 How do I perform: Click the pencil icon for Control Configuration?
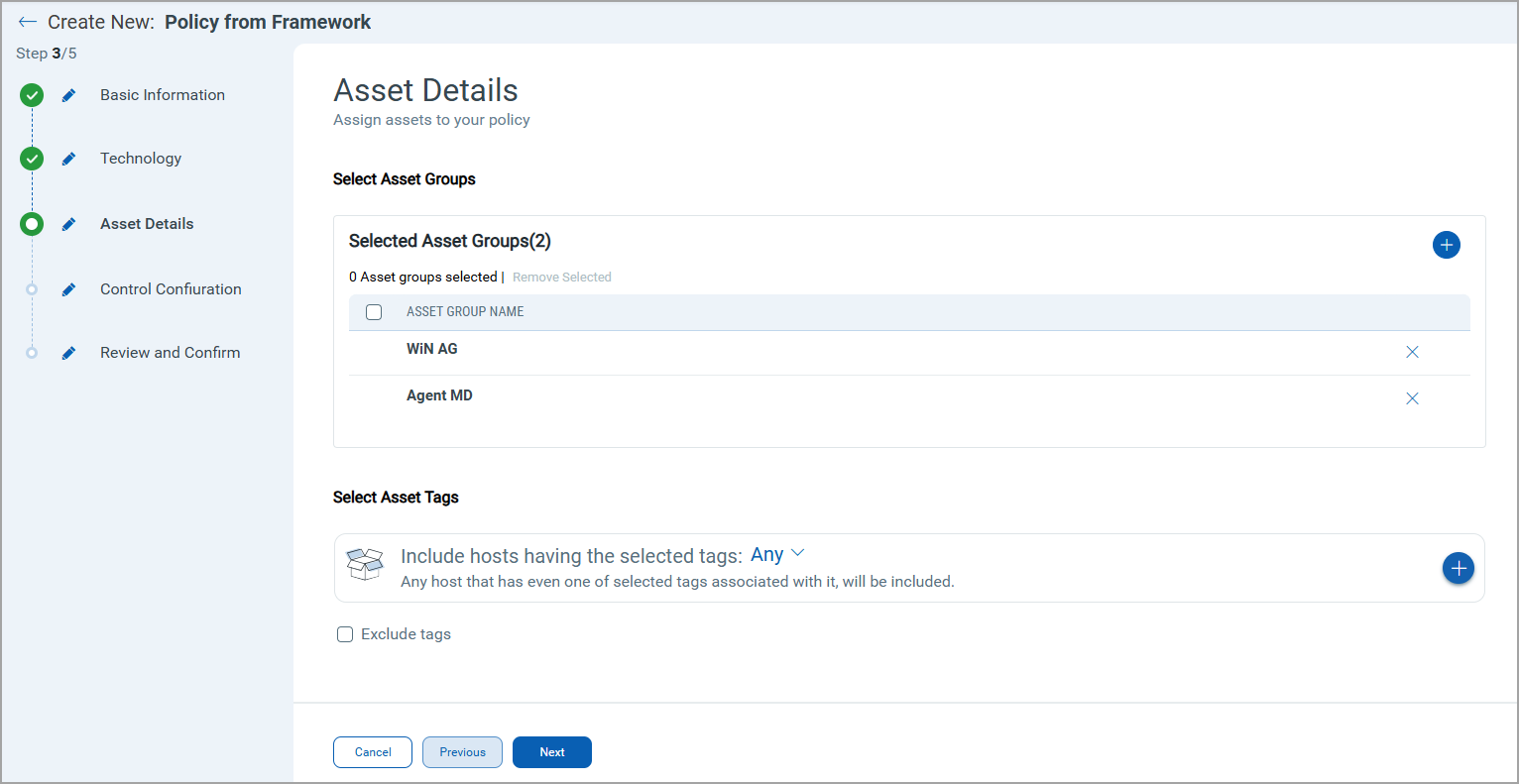click(x=68, y=289)
